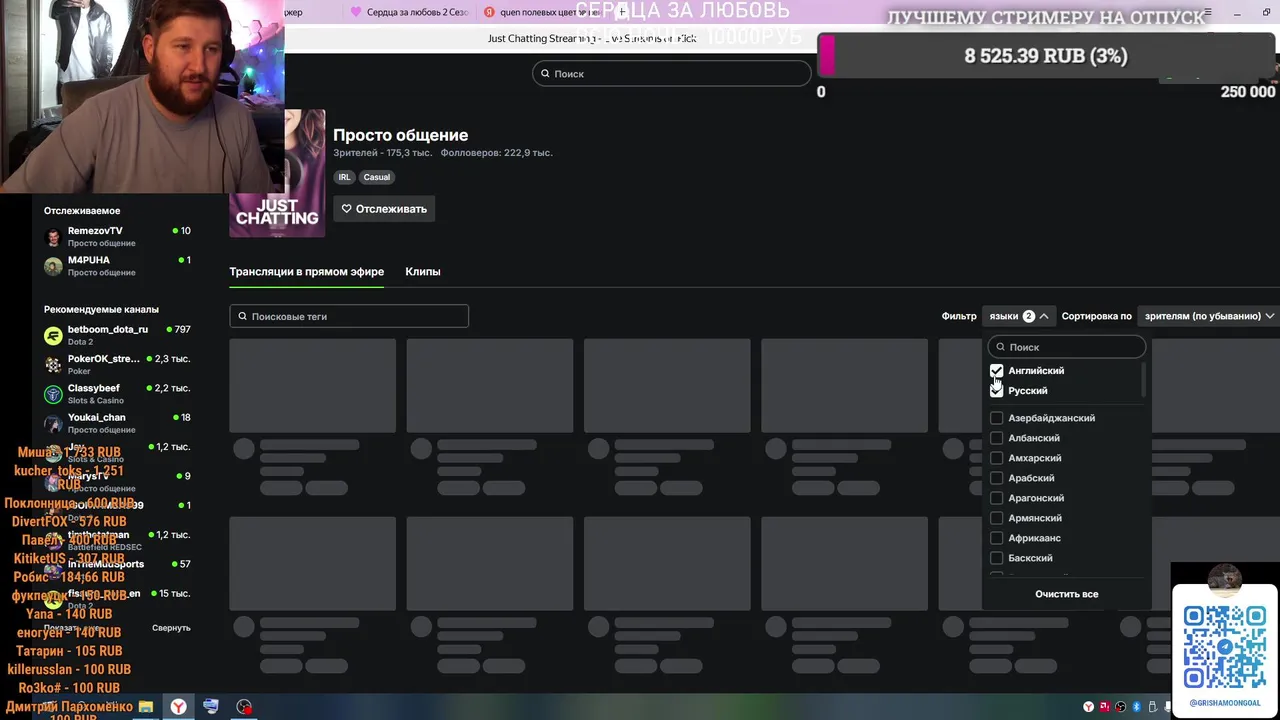The width and height of the screenshot is (1280, 720).
Task: Click Свернуть link in sidebar
Action: [171, 628]
